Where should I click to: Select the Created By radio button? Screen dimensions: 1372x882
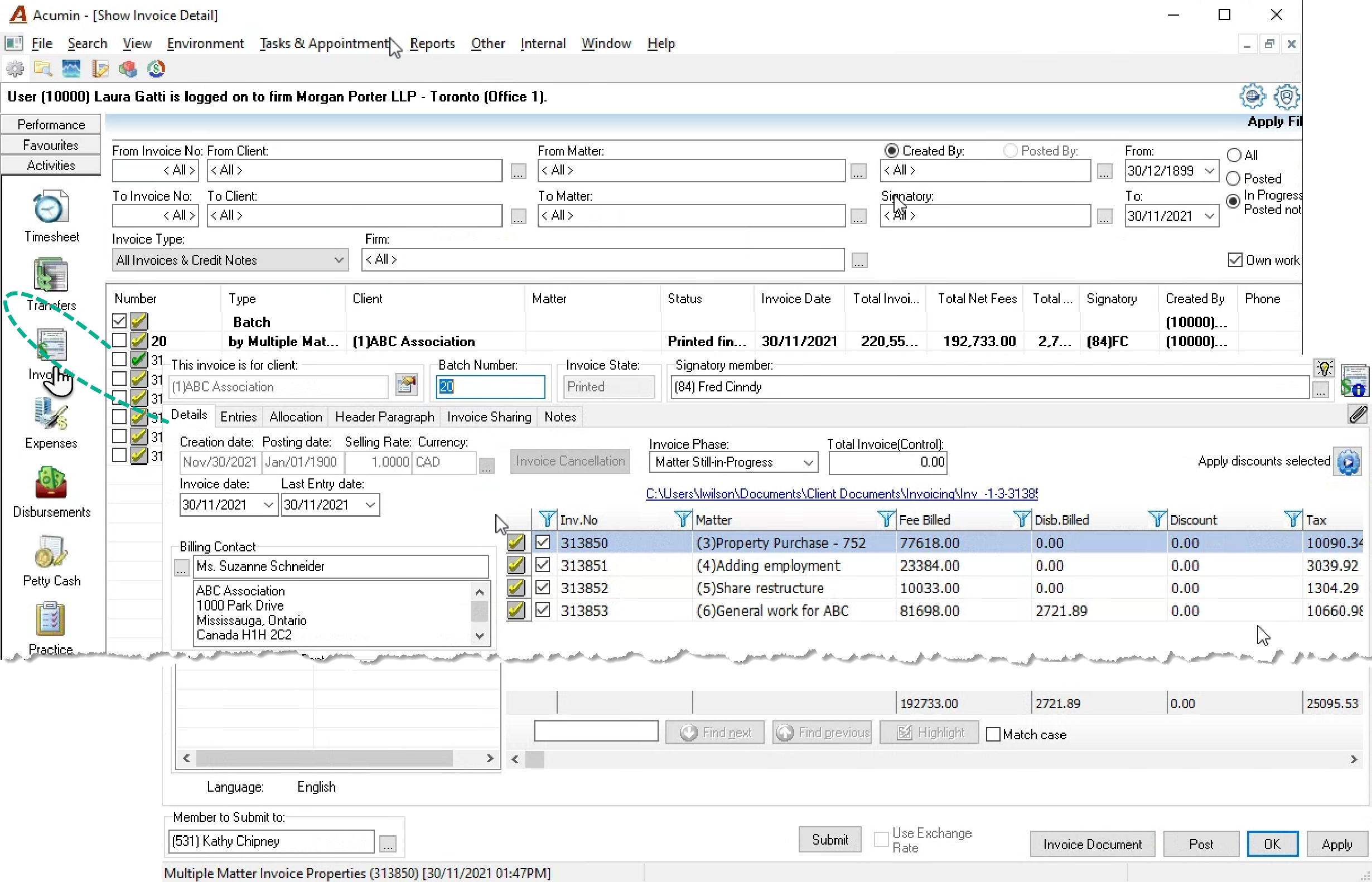point(891,151)
